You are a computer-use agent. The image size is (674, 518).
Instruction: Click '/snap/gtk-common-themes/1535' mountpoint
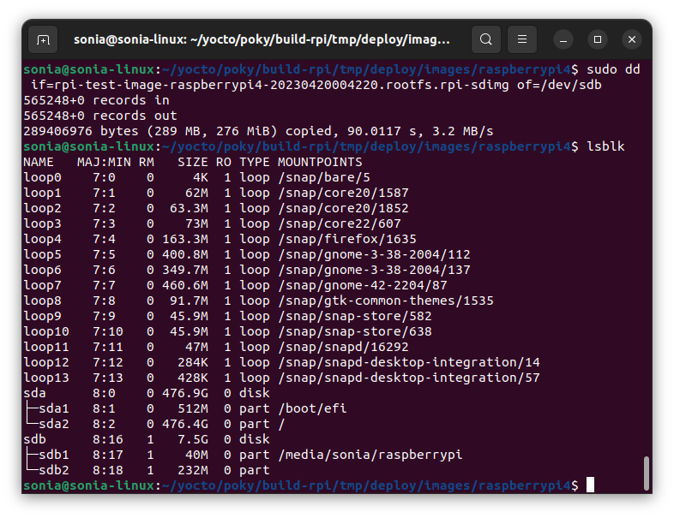pos(386,301)
